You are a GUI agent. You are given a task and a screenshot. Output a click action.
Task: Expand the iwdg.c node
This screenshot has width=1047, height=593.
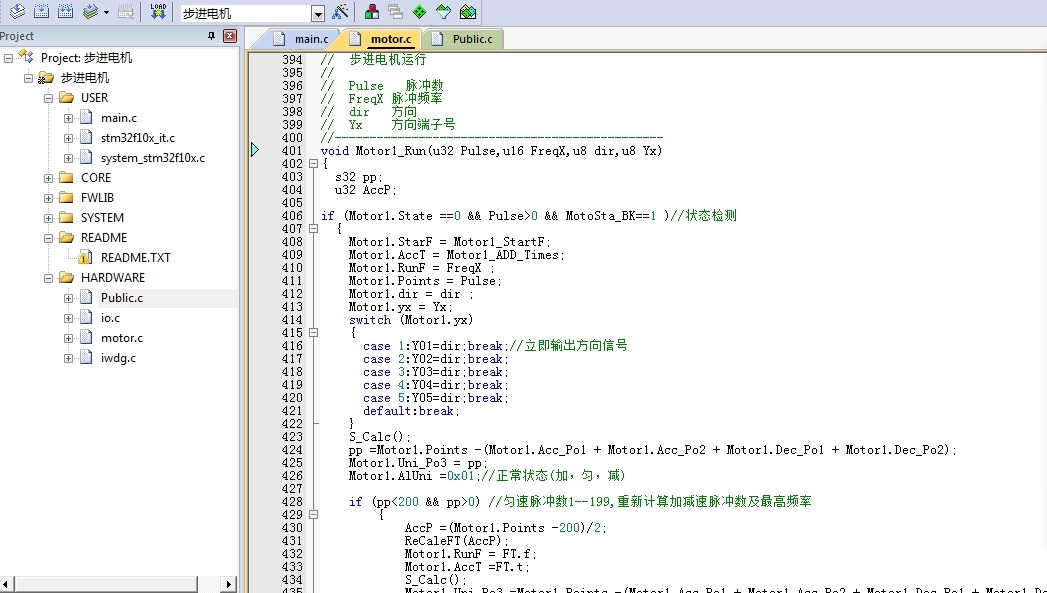(68, 359)
